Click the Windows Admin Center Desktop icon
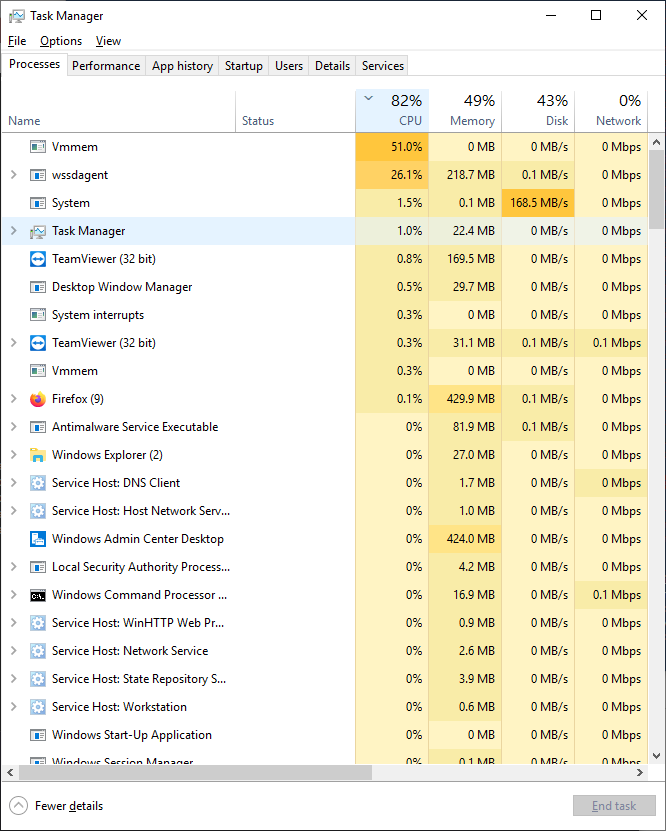This screenshot has width=666, height=831. (37, 538)
